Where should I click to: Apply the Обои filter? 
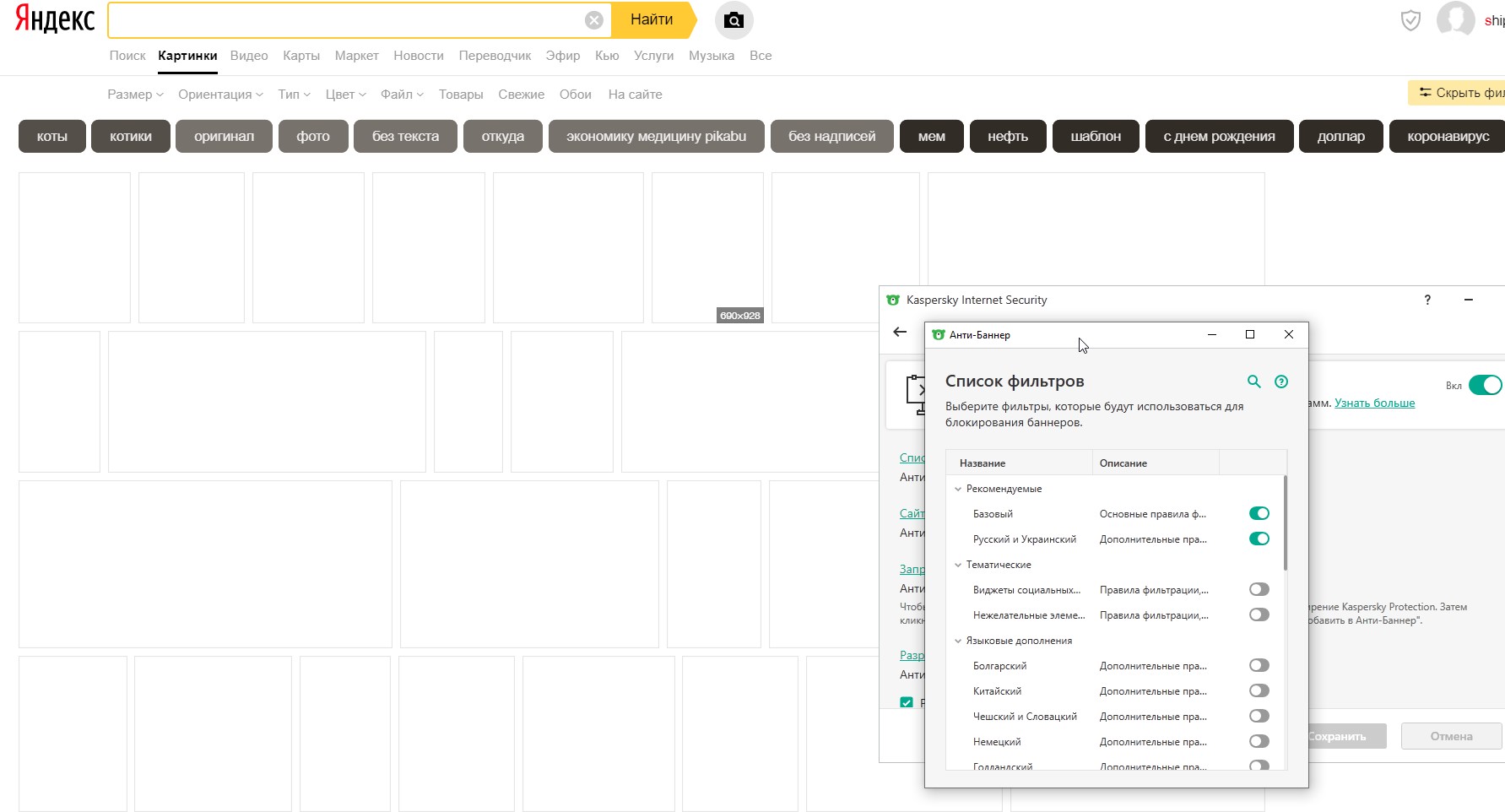pos(576,95)
